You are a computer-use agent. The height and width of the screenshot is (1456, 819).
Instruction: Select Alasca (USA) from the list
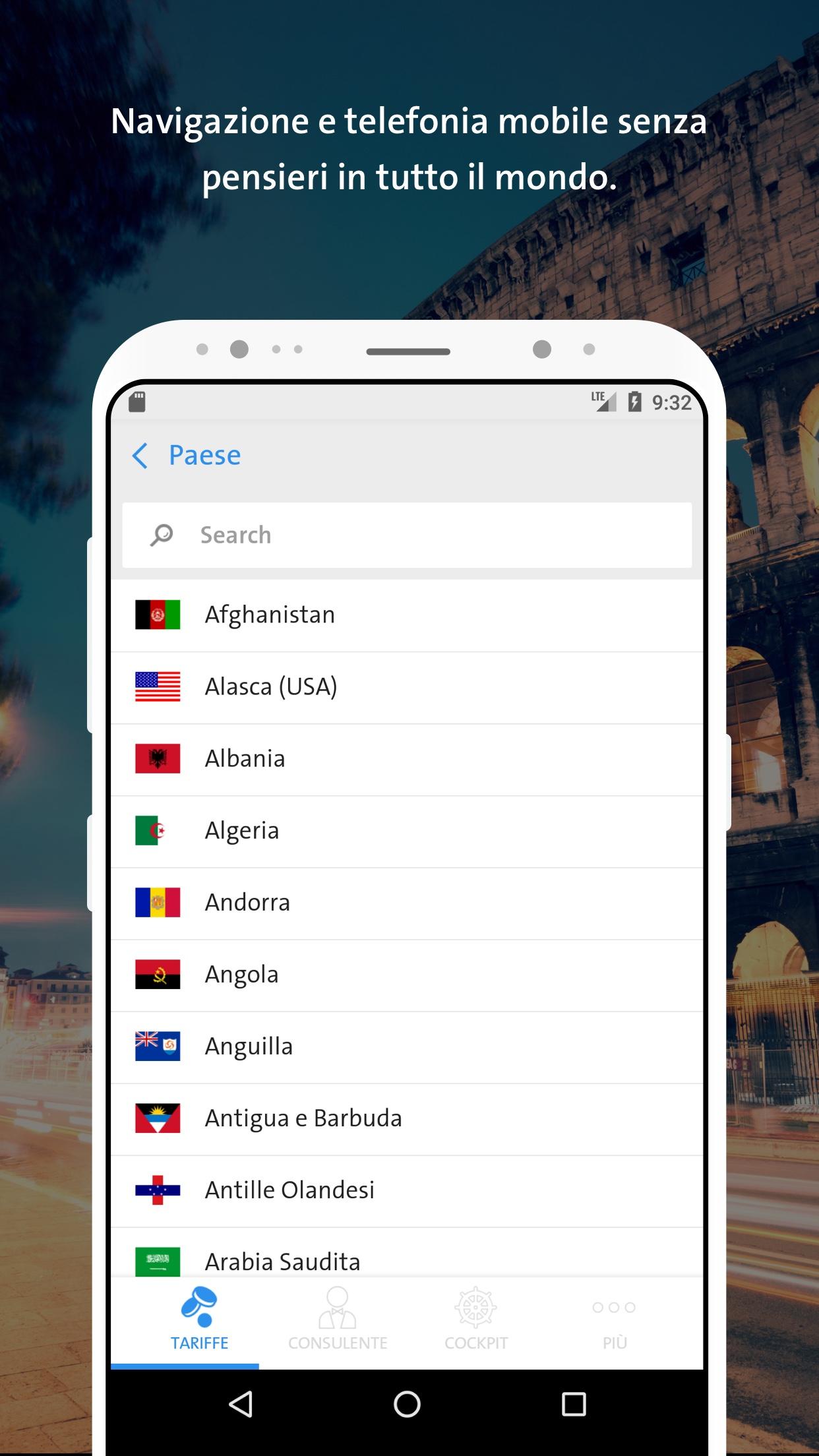[407, 688]
